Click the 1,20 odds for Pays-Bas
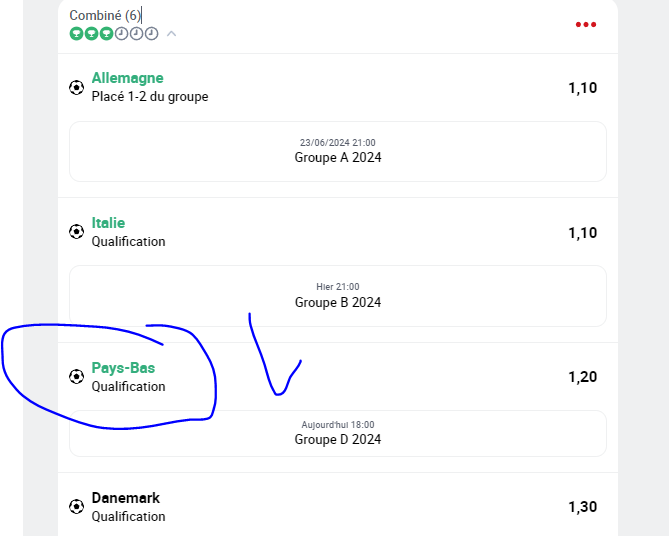 [582, 377]
